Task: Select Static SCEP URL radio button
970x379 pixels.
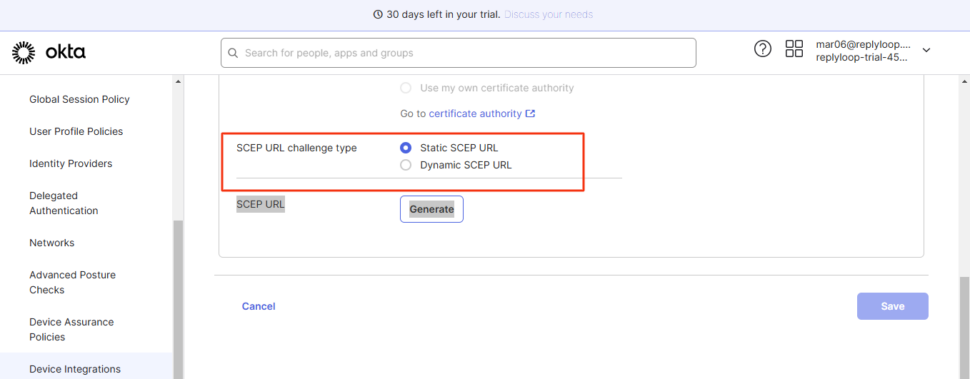Action: pyautogui.click(x=406, y=148)
